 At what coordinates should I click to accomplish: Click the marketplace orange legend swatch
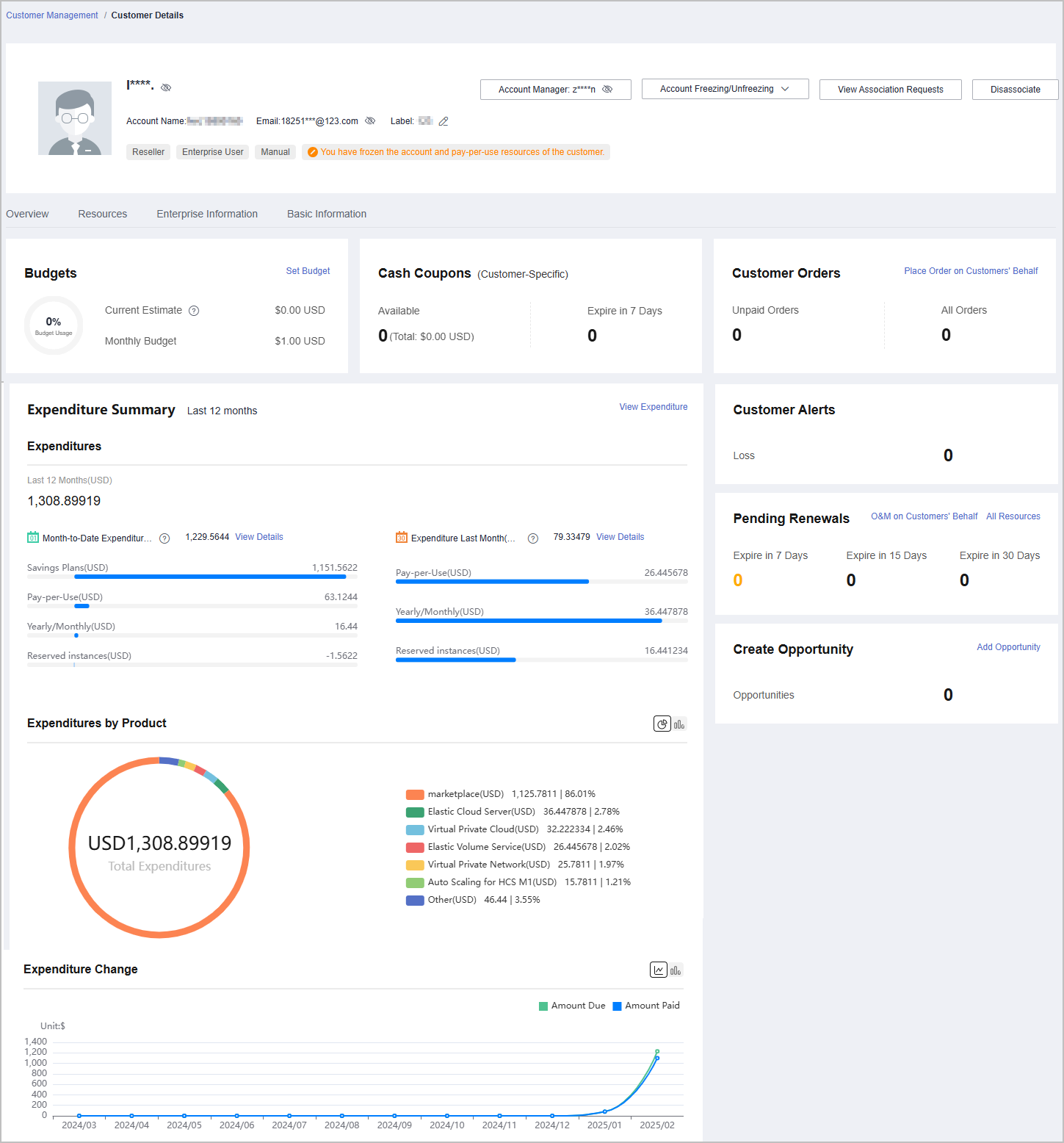[x=415, y=794]
